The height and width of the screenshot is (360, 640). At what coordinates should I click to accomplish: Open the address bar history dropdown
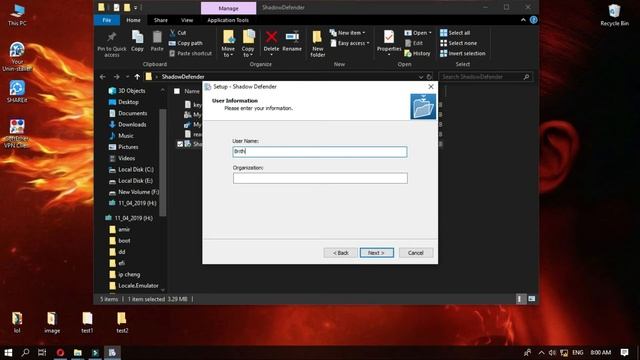pyautogui.click(x=420, y=77)
